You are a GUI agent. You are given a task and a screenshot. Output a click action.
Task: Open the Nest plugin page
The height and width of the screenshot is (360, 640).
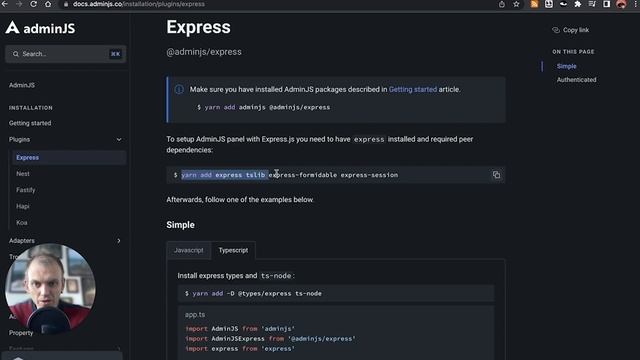pos(23,173)
